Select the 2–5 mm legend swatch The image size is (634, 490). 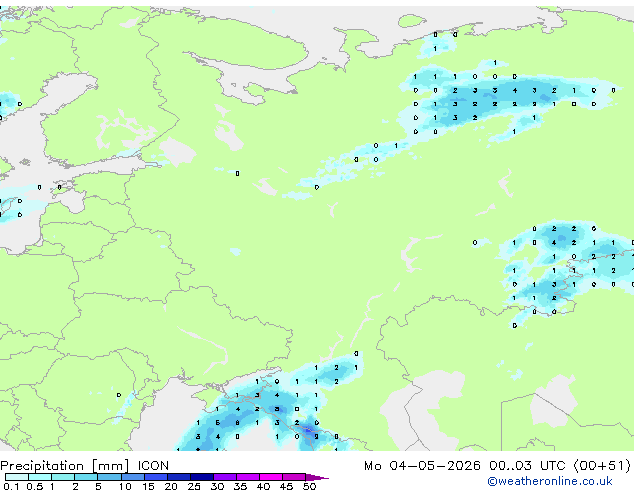pos(86,477)
